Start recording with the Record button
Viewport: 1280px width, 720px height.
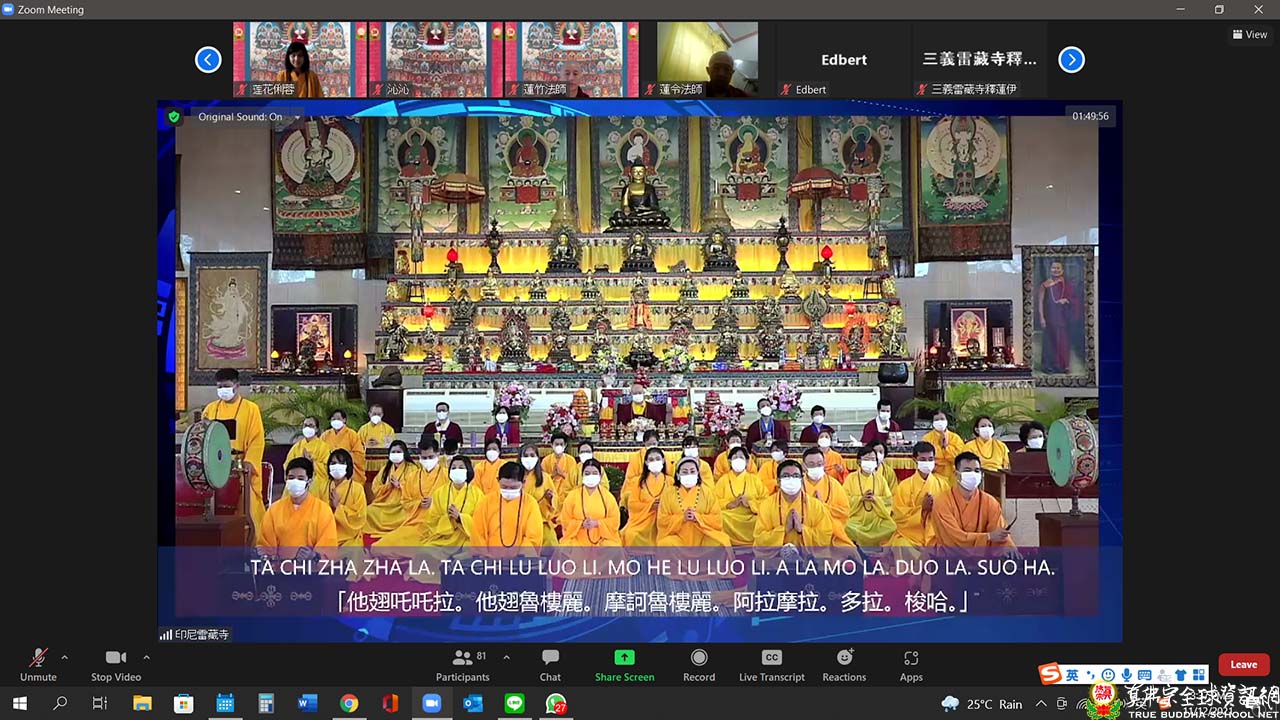(x=699, y=664)
